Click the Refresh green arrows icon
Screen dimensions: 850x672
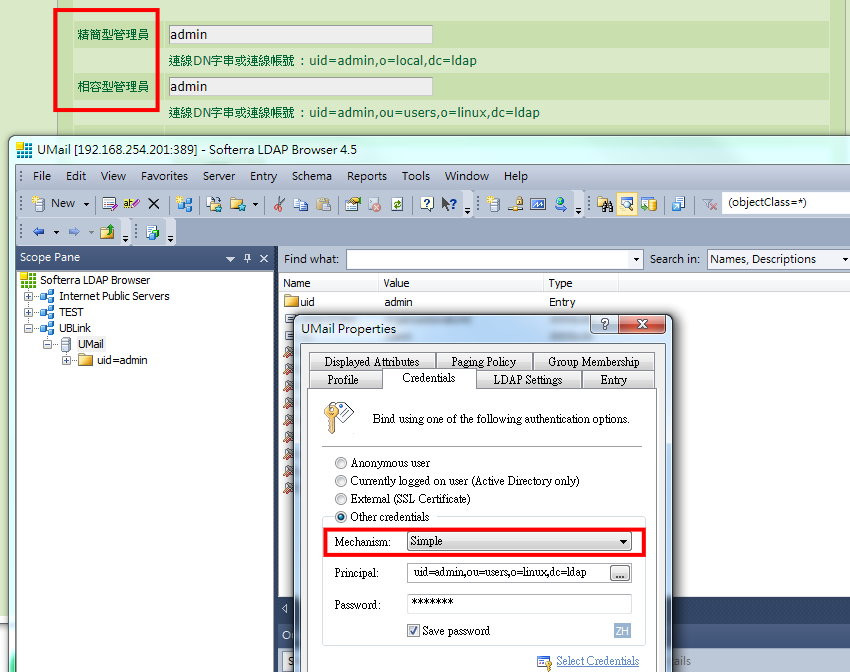pos(397,204)
